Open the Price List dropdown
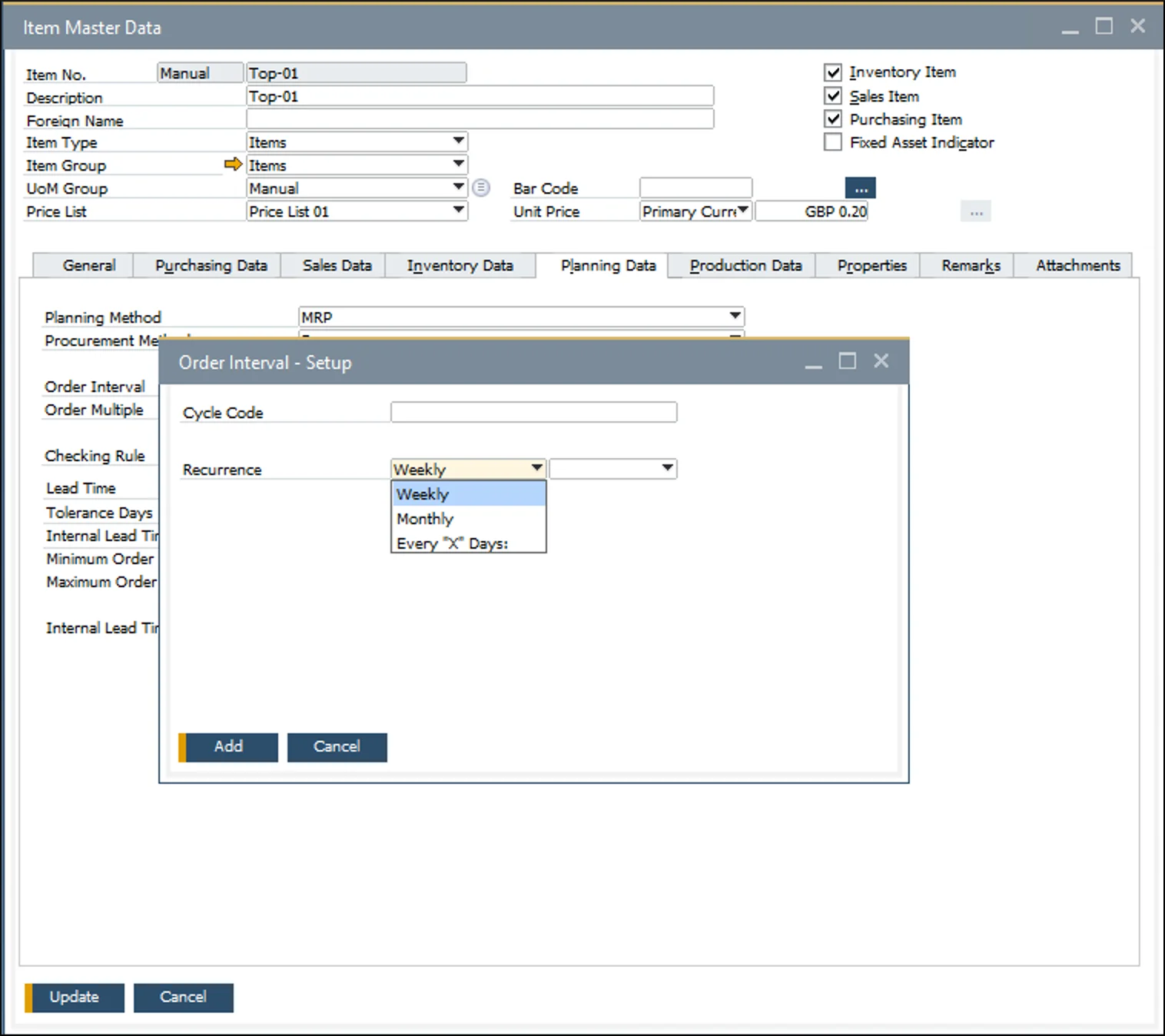This screenshot has height=1036, width=1165. click(x=459, y=211)
